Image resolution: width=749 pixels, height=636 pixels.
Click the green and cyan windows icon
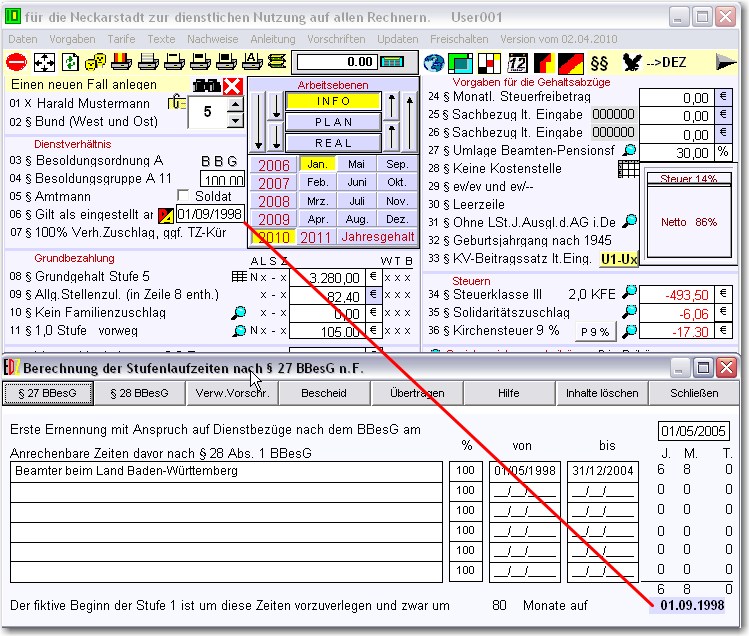point(461,63)
